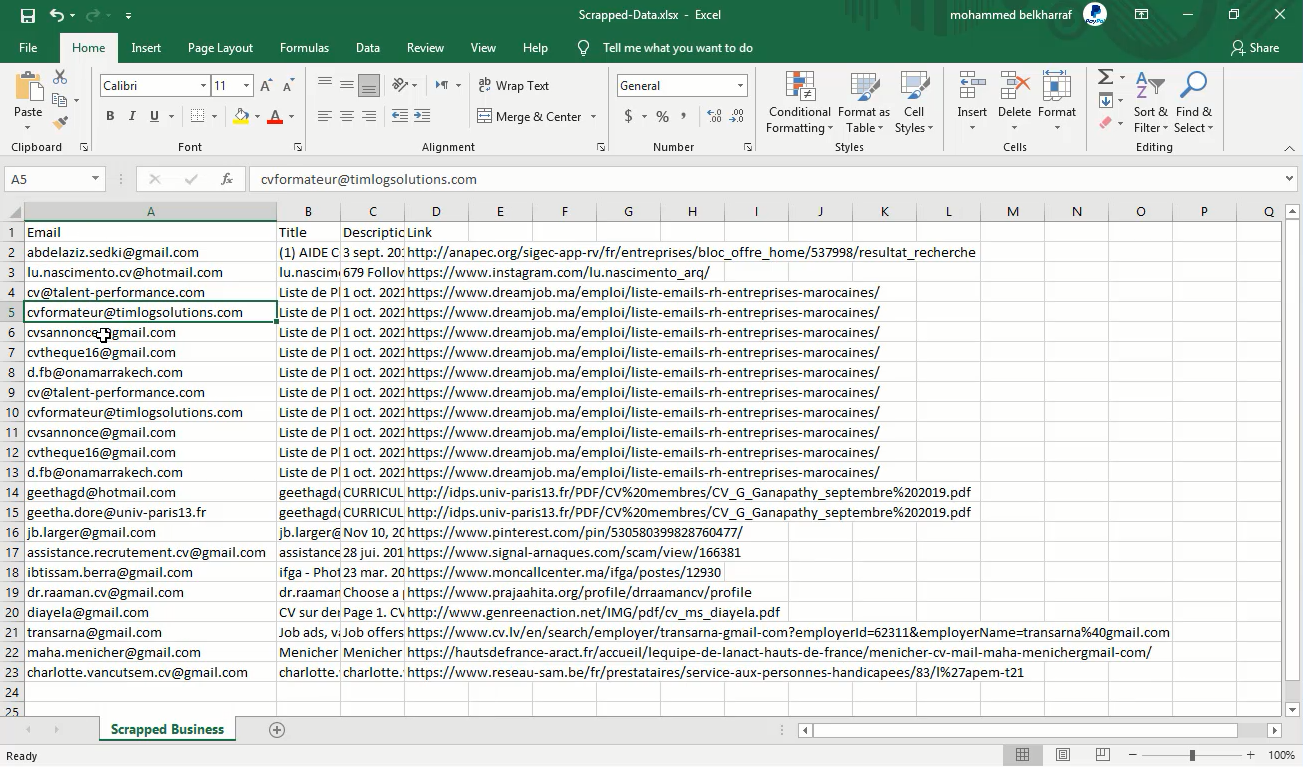The width and height of the screenshot is (1303, 767).
Task: Decrease the cell indent
Action: point(399,117)
